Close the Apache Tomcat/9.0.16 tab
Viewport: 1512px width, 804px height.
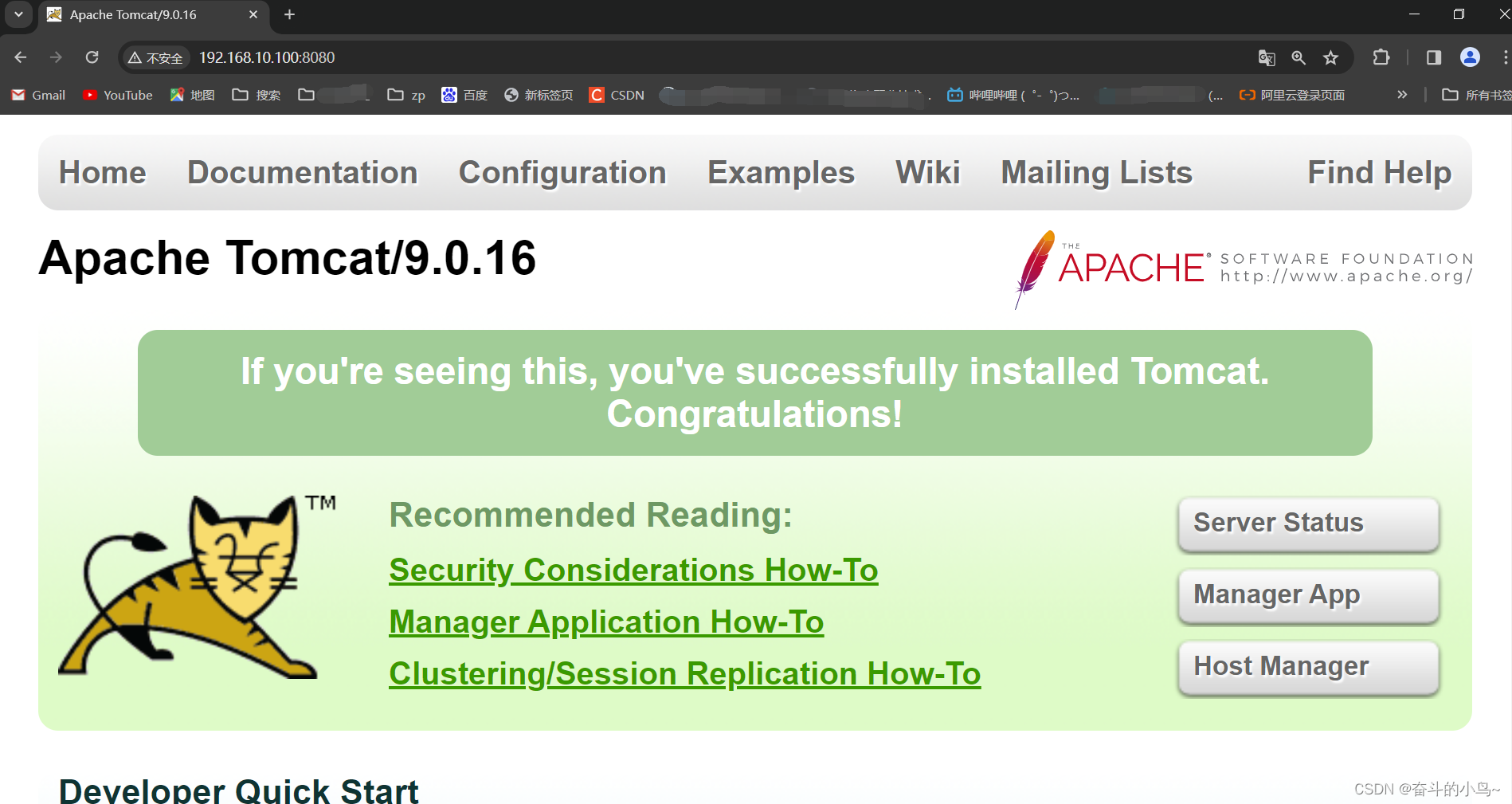point(253,14)
